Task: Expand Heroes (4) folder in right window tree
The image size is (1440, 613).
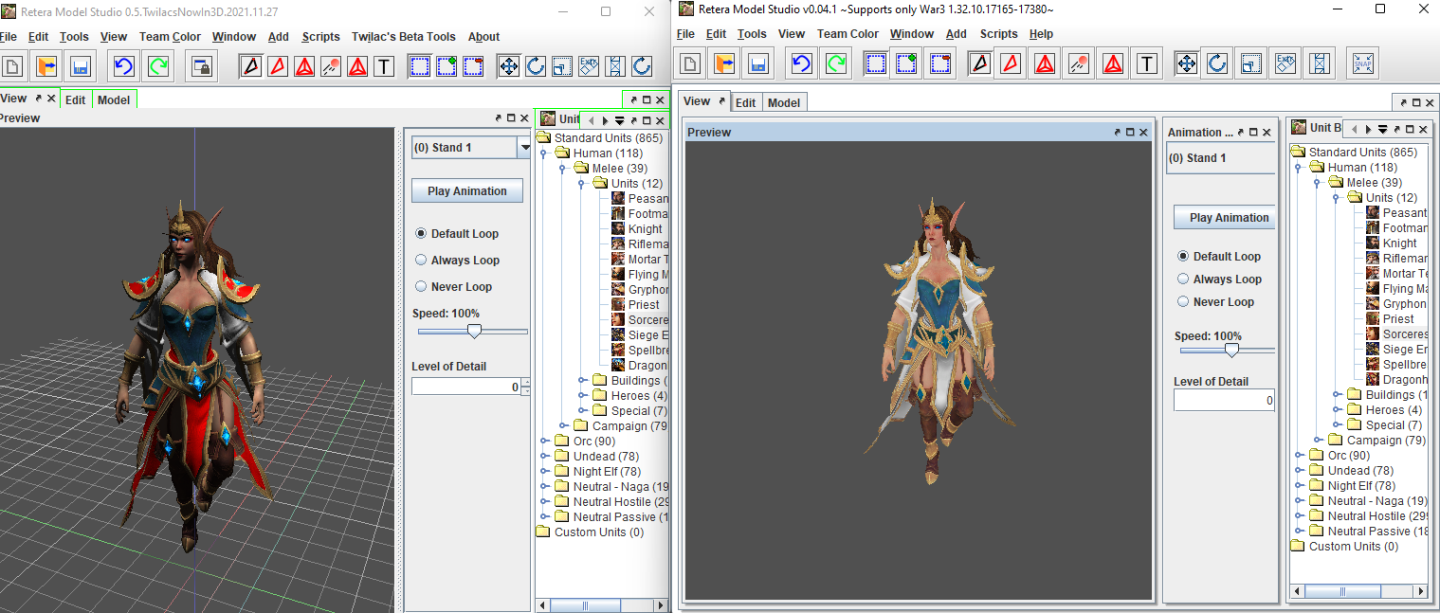Action: (x=1337, y=410)
